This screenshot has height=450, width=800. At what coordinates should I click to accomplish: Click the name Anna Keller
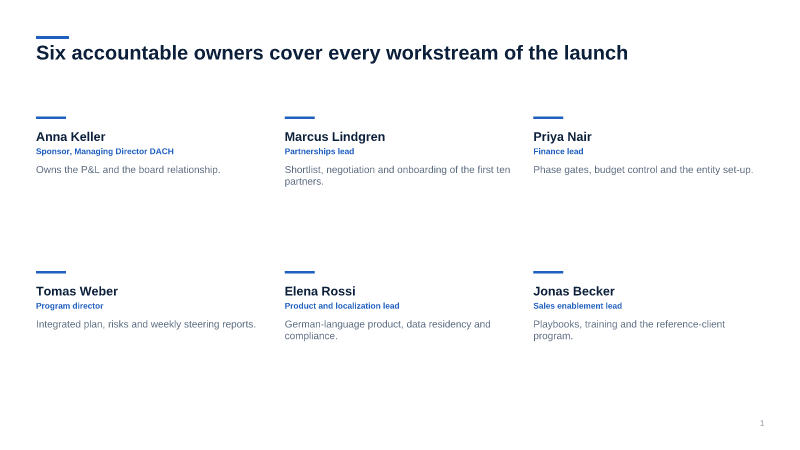pos(70,137)
